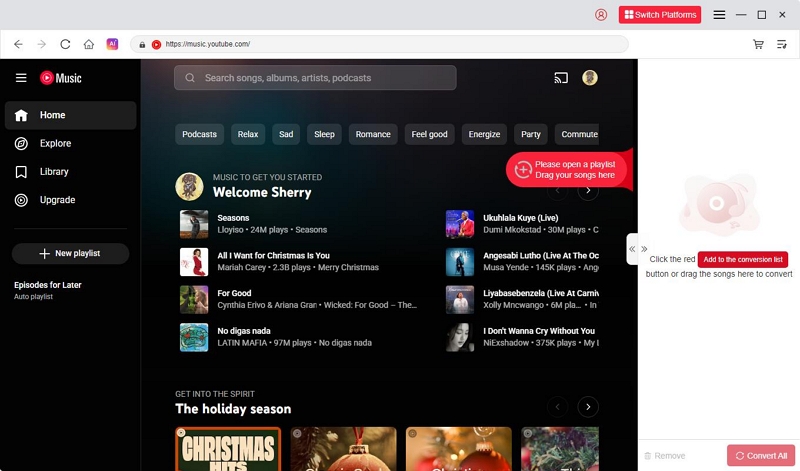Select Library in the sidebar

pos(70,172)
